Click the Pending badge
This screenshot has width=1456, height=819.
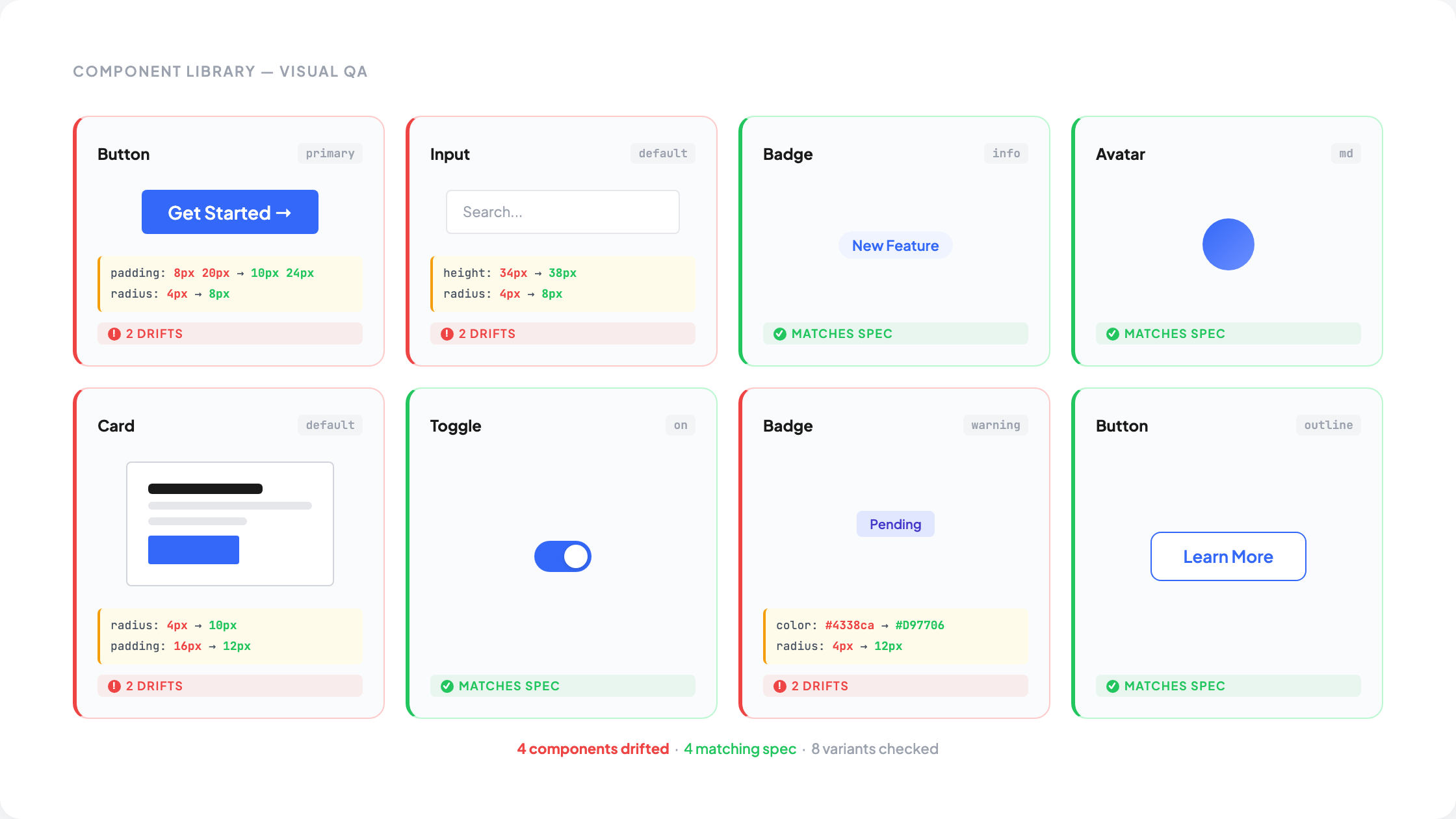(896, 524)
